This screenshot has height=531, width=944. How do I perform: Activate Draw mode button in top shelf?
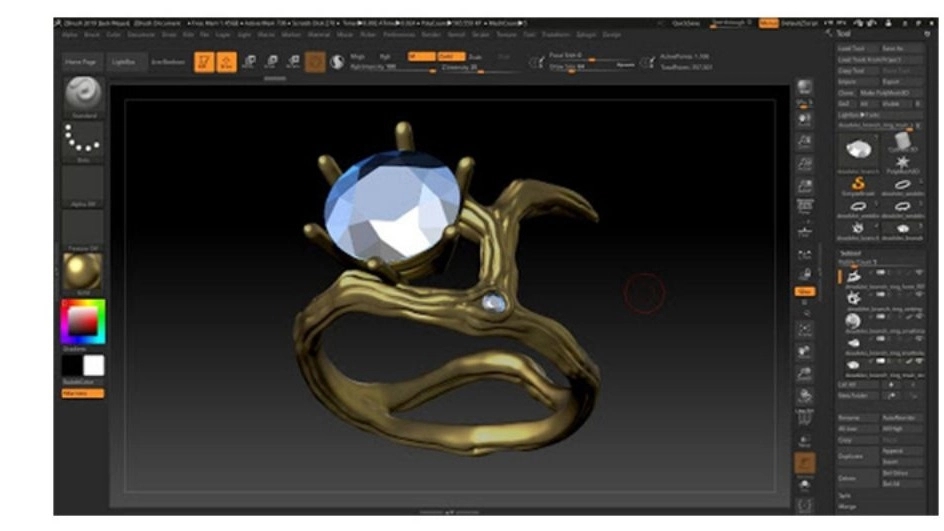click(x=226, y=62)
